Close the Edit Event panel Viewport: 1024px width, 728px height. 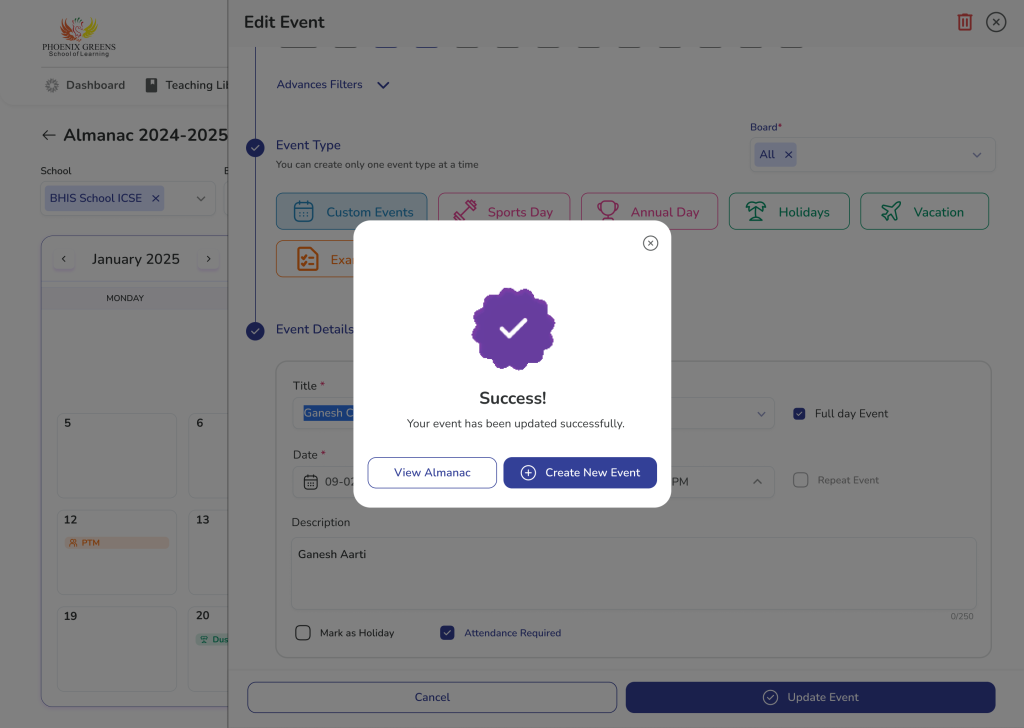point(995,22)
